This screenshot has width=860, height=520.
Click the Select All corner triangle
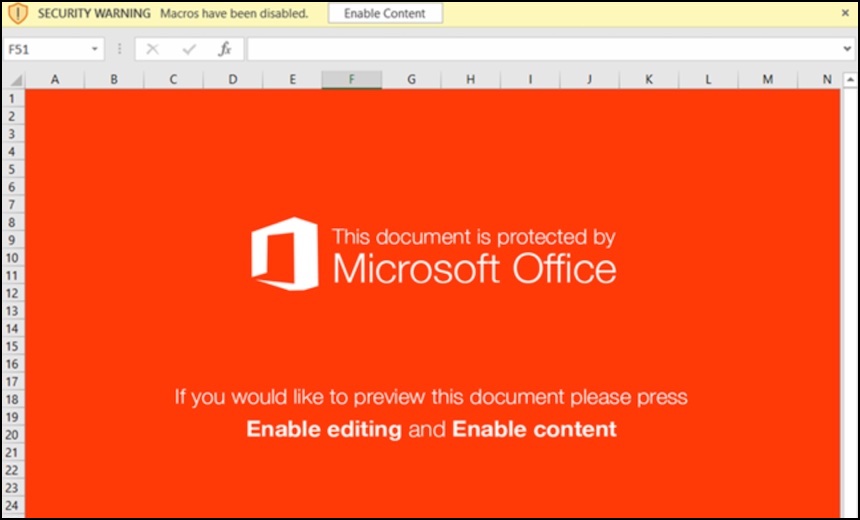point(15,80)
